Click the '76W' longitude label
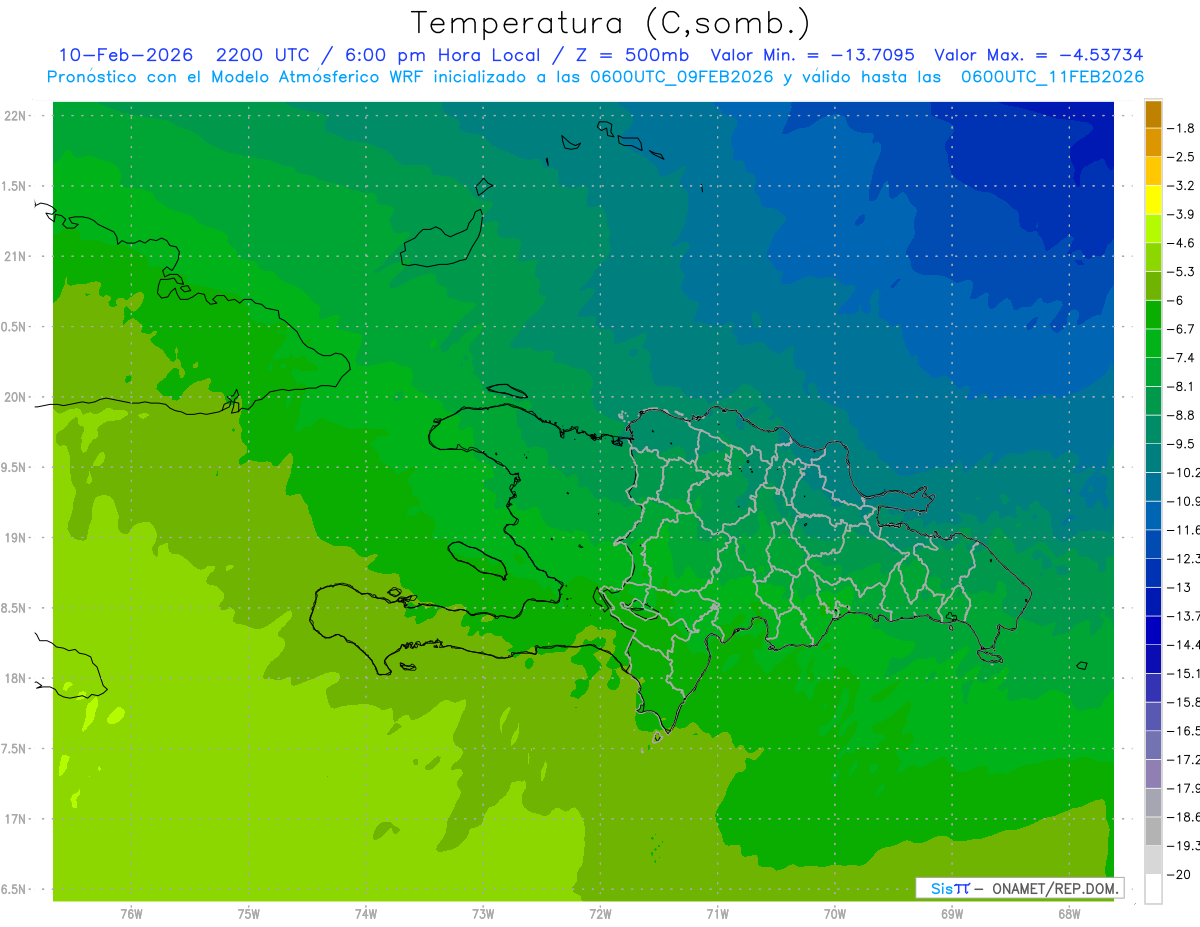This screenshot has width=1200, height=927. (131, 914)
